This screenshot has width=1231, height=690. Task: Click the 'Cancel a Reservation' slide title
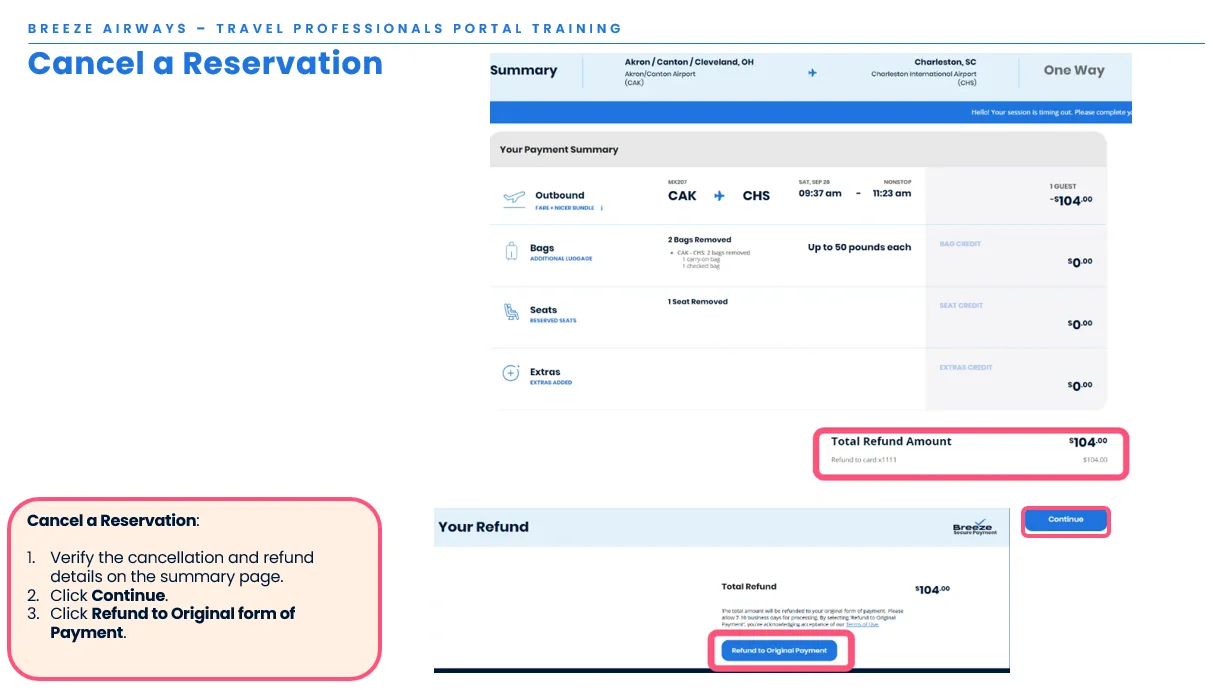pos(205,63)
